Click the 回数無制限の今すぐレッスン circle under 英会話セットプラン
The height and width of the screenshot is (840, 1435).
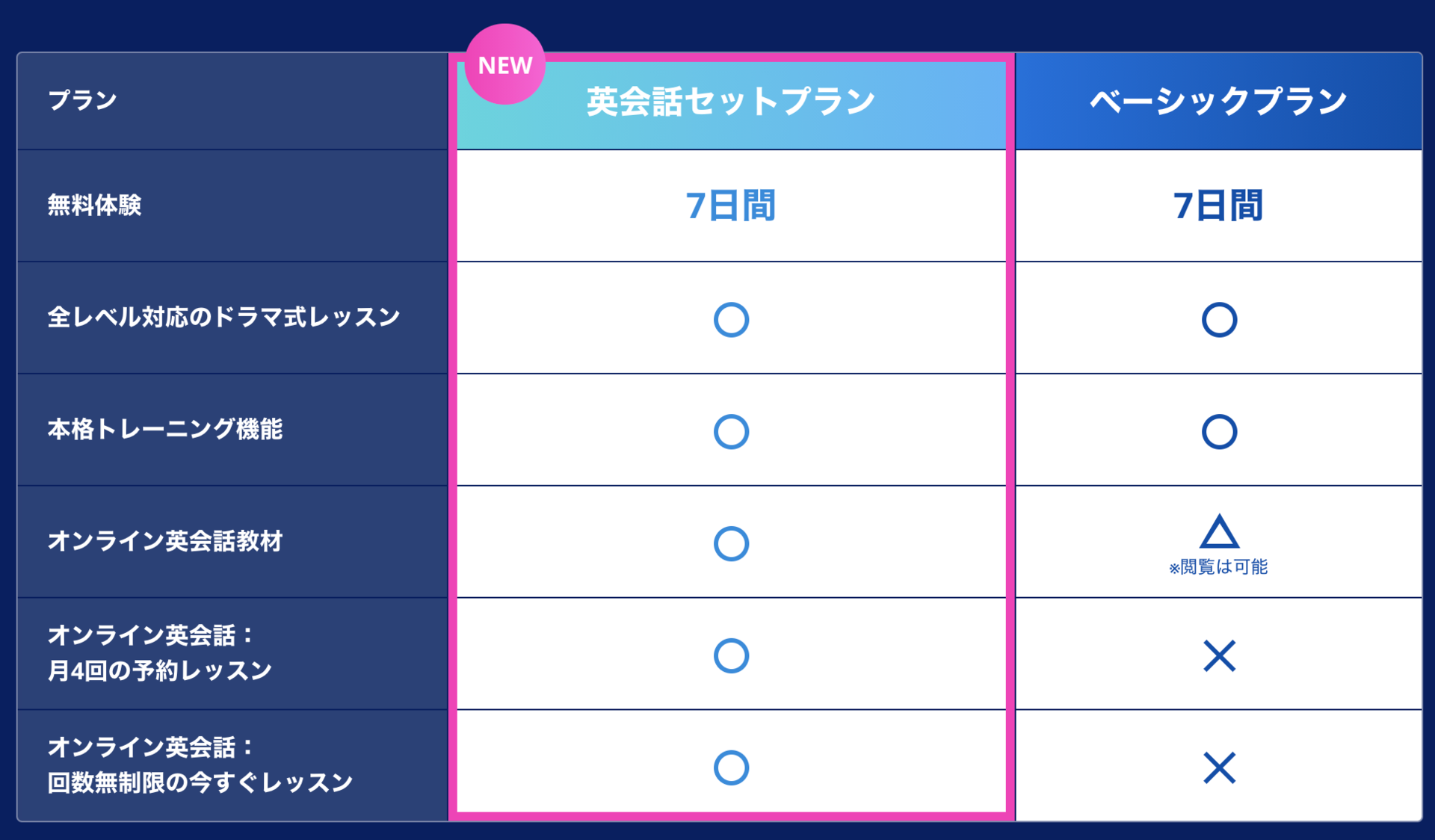[731, 768]
